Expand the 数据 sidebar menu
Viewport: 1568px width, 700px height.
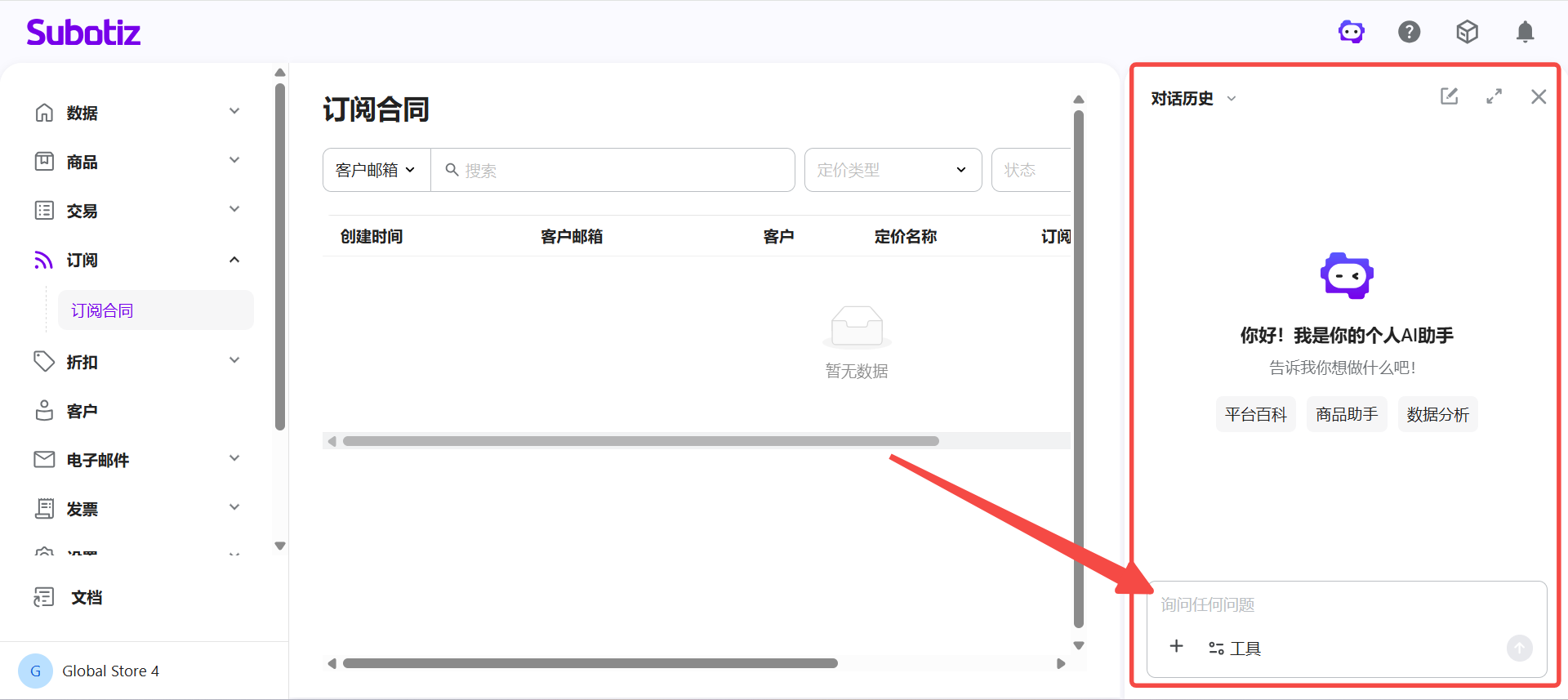[136, 113]
